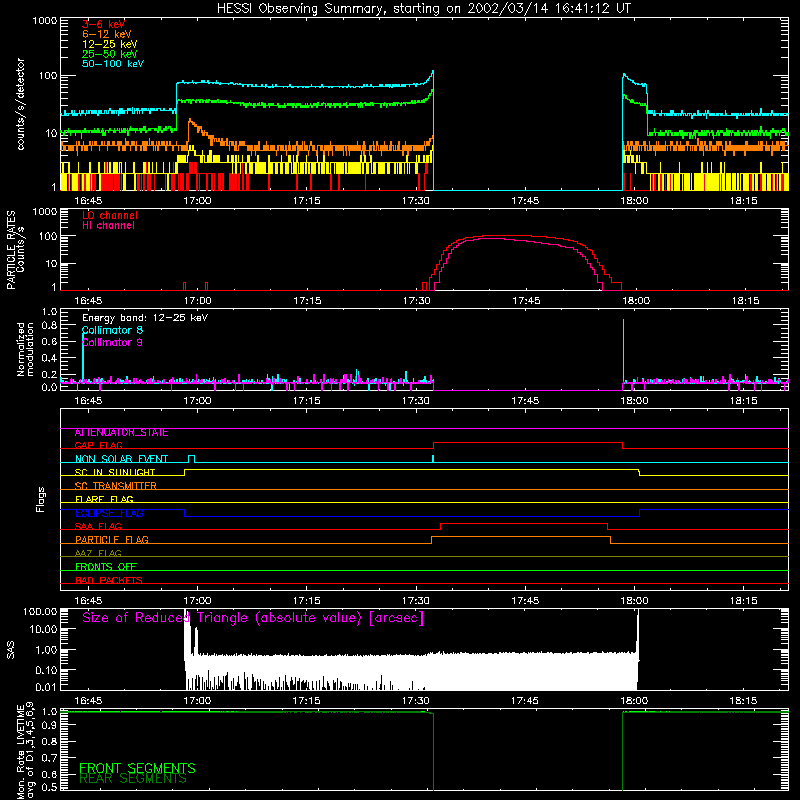800x800 pixels.
Task: Click the green 25-50 keV legend entry
Action: pyautogui.click(x=110, y=54)
